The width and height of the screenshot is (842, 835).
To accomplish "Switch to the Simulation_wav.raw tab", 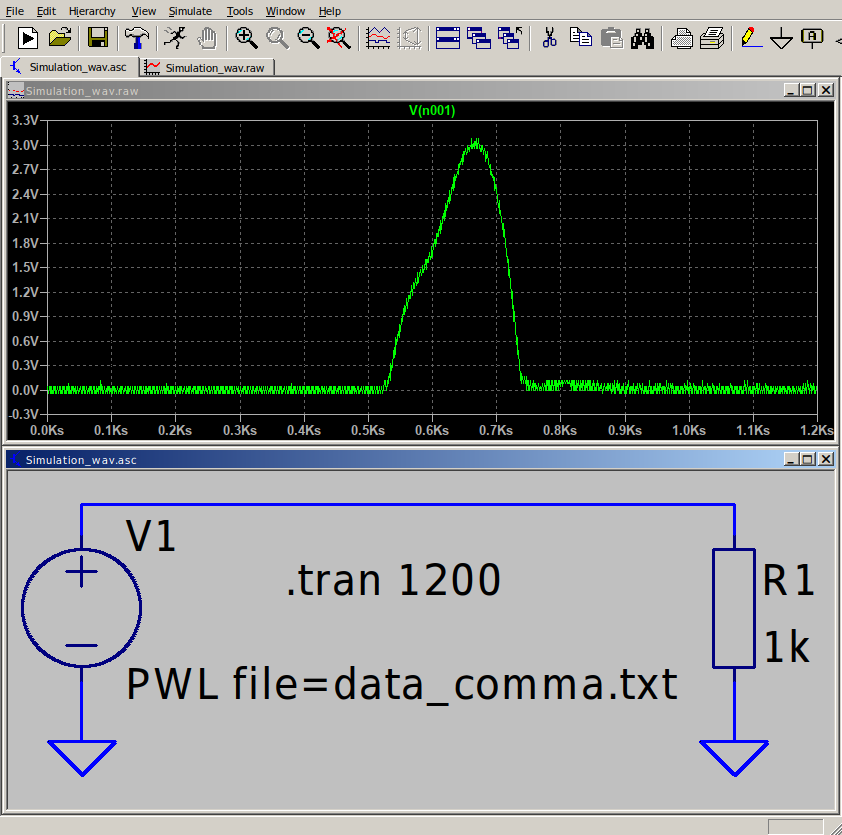I will click(207, 68).
